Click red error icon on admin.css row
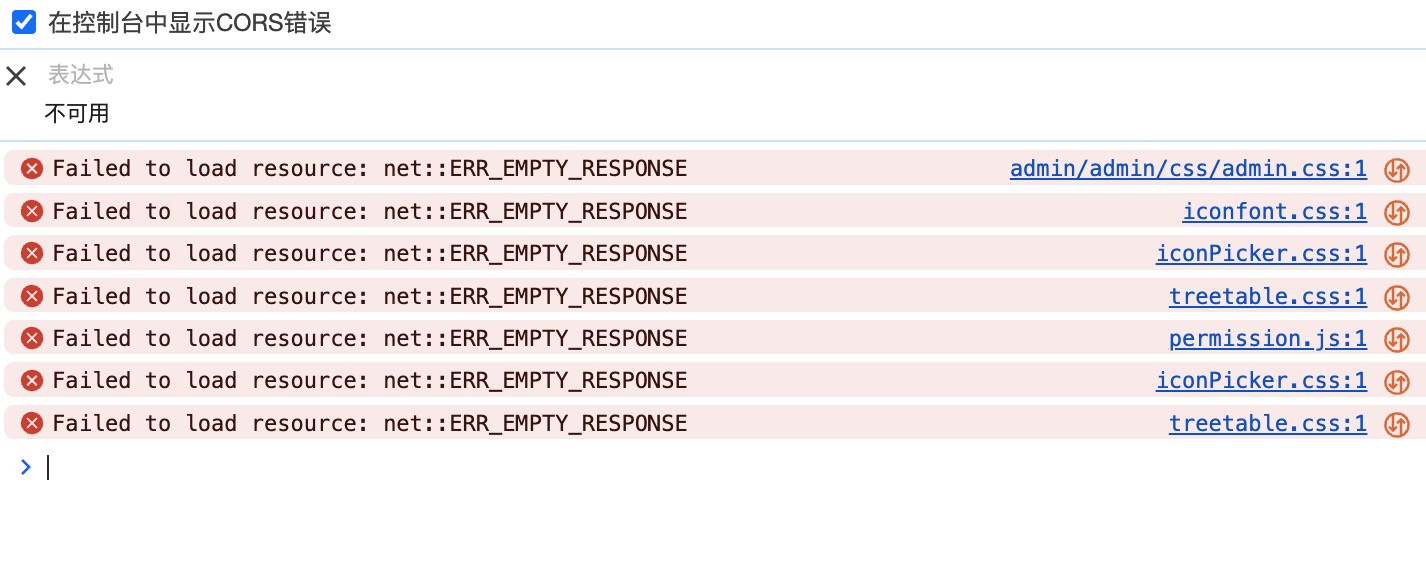 coord(32,169)
